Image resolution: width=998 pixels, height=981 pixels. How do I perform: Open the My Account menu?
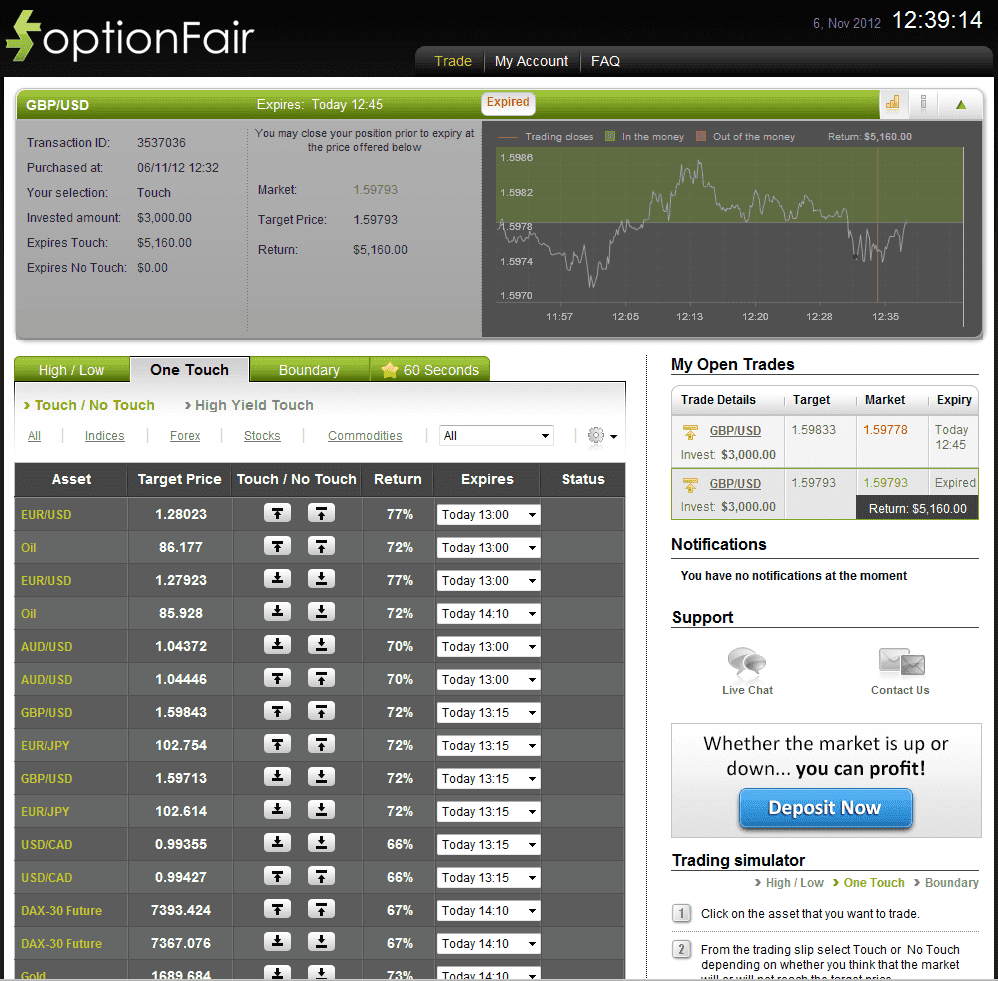[531, 60]
